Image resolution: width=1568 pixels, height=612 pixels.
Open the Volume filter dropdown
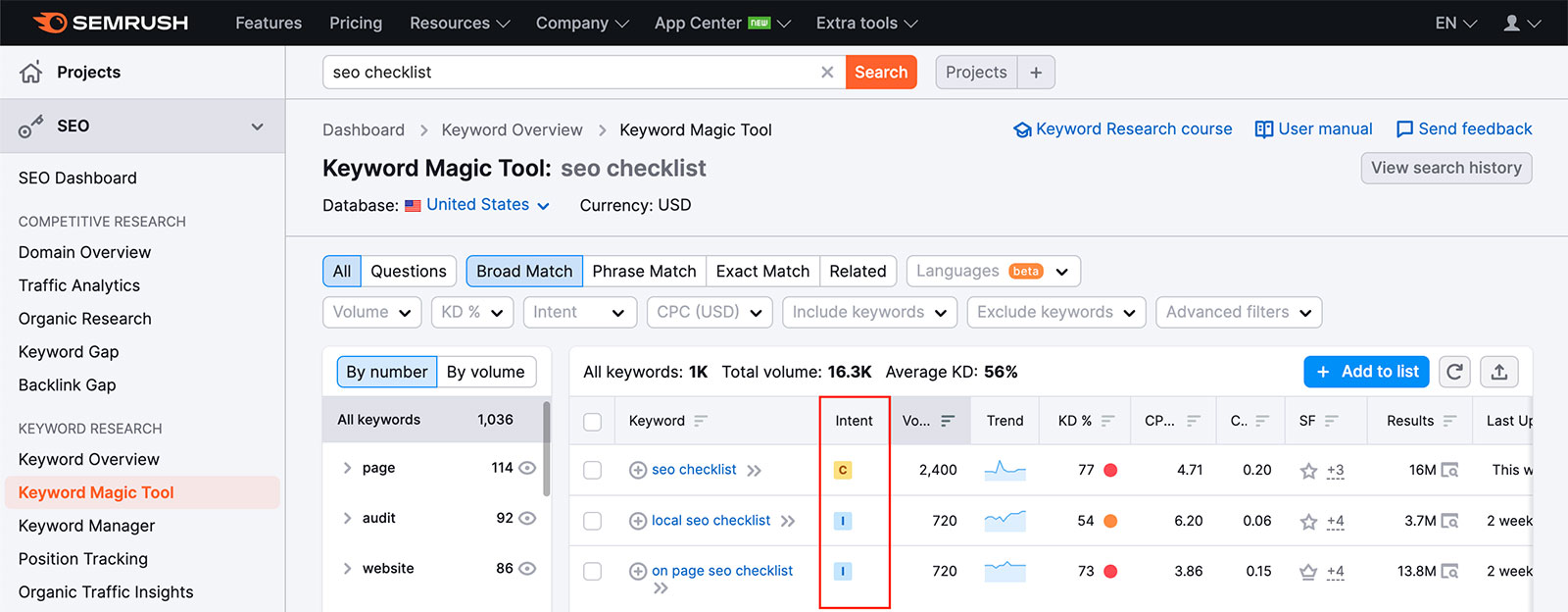[372, 312]
